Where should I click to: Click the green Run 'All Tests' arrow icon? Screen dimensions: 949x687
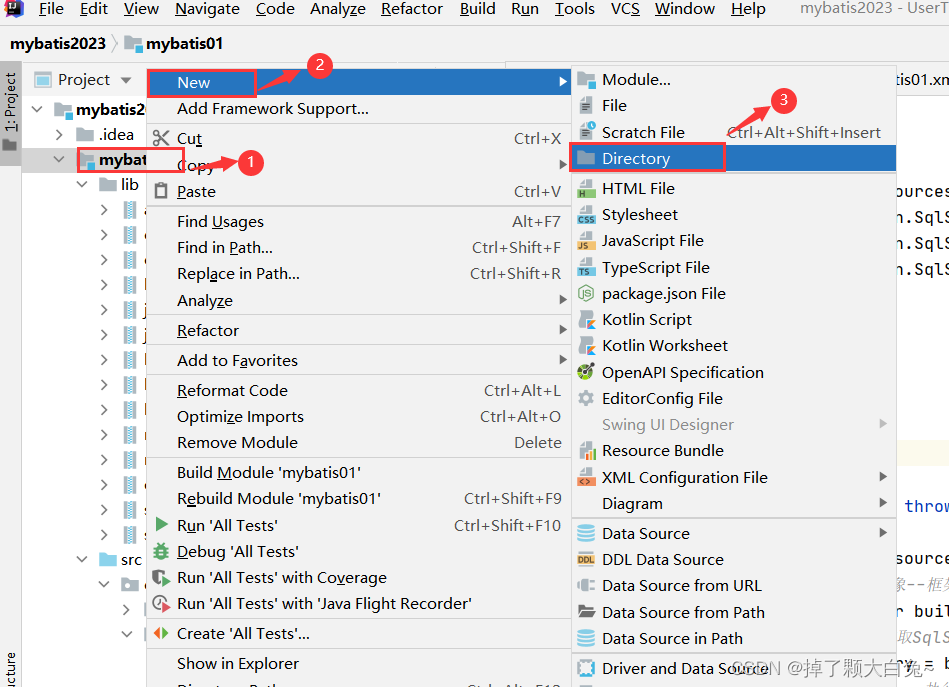161,524
